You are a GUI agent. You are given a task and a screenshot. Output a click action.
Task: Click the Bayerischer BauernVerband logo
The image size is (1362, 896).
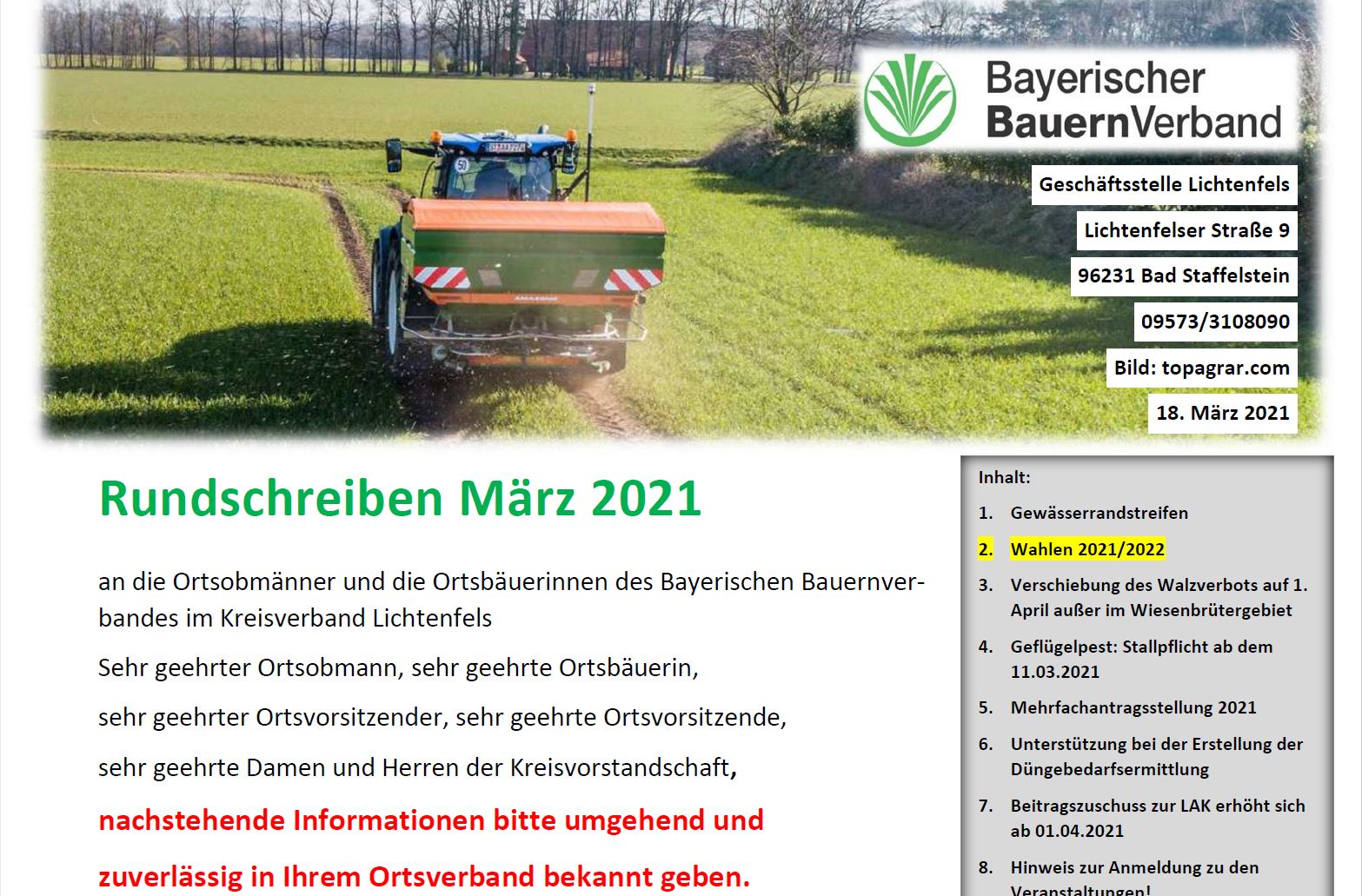(1077, 100)
